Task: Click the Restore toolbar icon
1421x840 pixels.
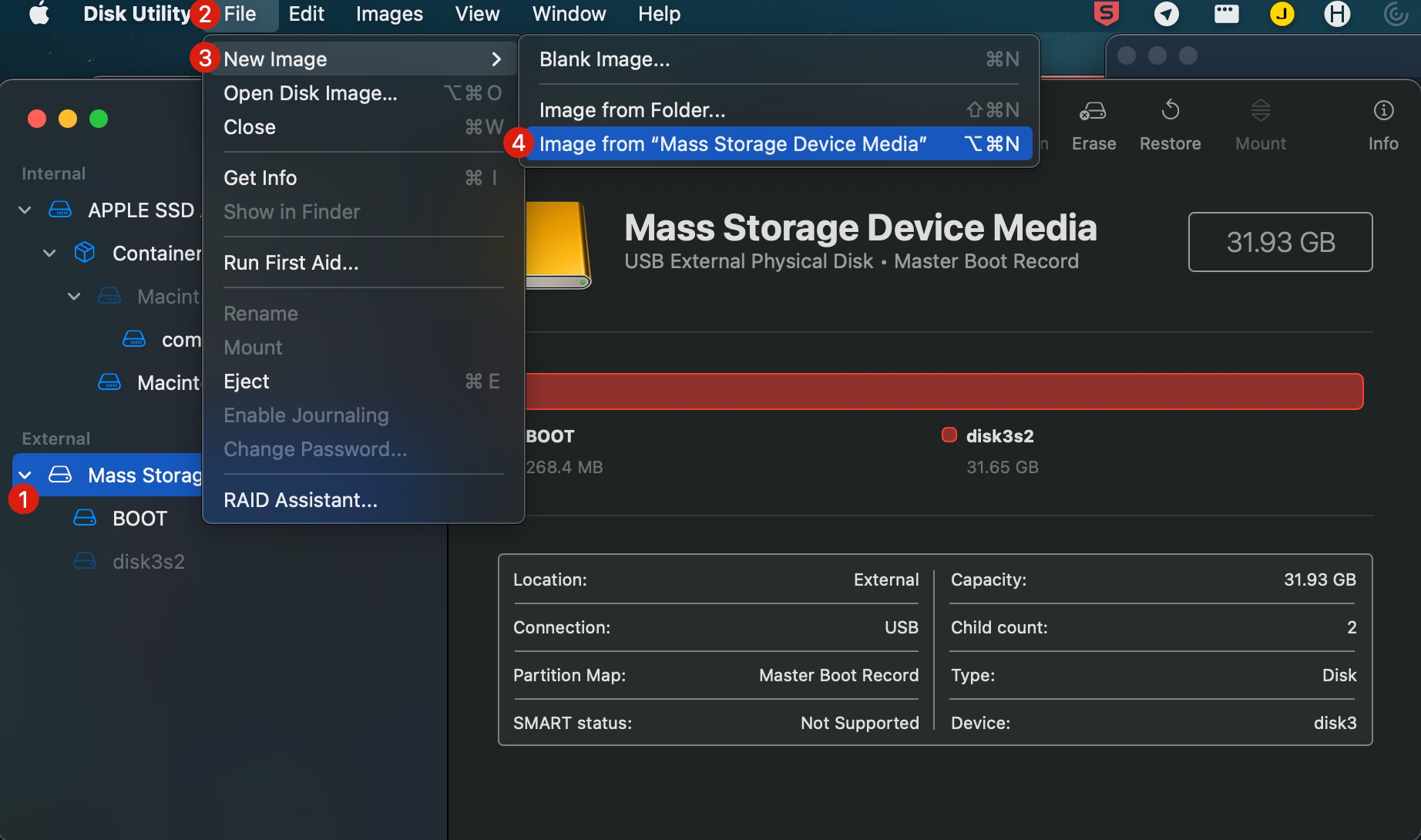Action: (1170, 110)
